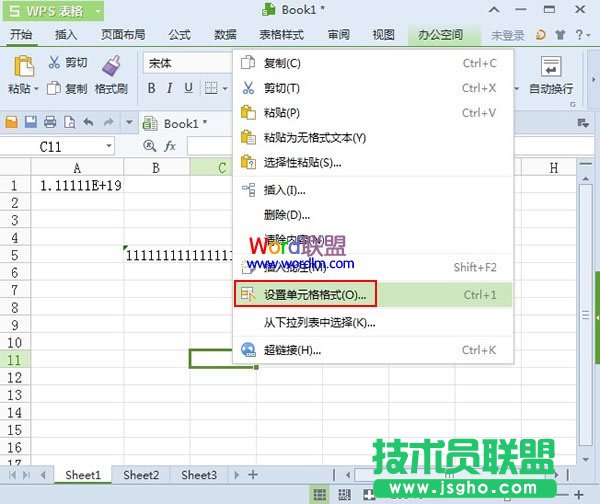Viewport: 600px width, 504px height.
Task: Select column A header
Action: click(77, 168)
